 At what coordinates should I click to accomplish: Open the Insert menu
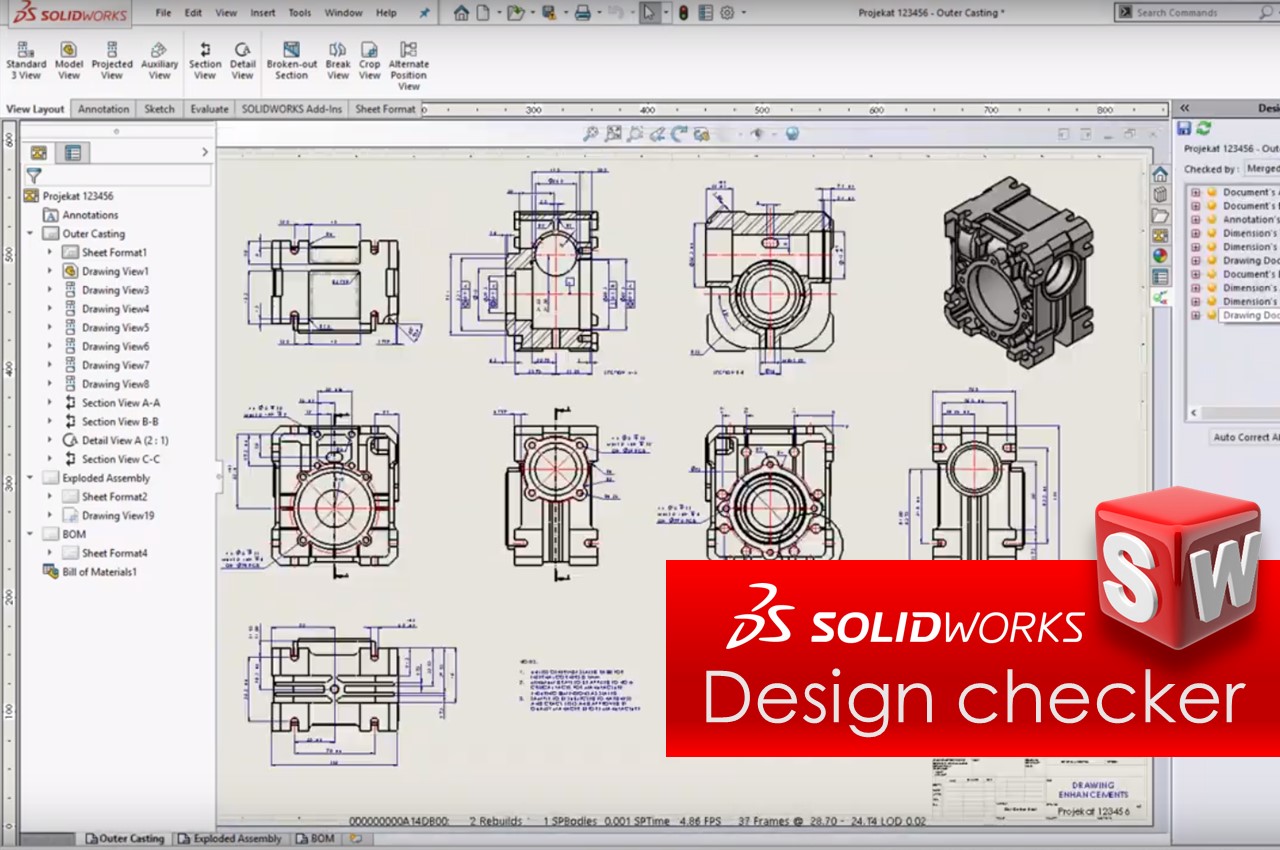coord(262,13)
